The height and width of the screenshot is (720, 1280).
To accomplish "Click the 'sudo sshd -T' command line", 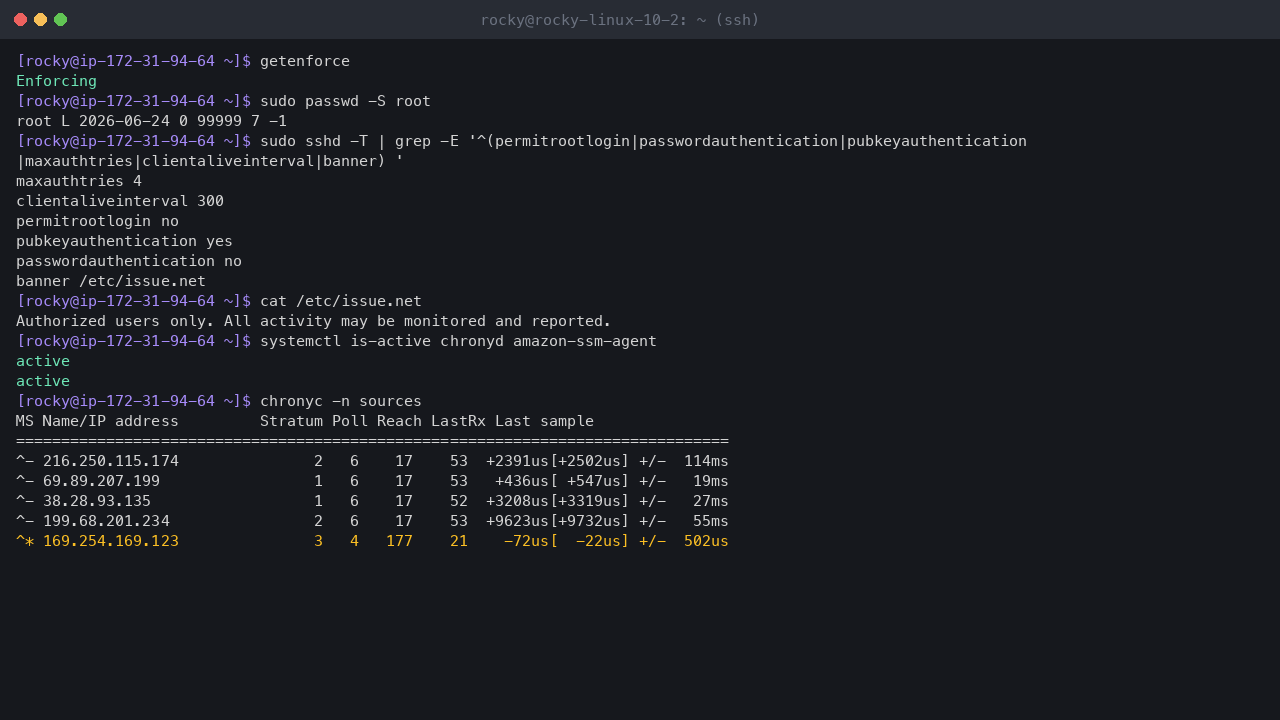I will point(643,141).
